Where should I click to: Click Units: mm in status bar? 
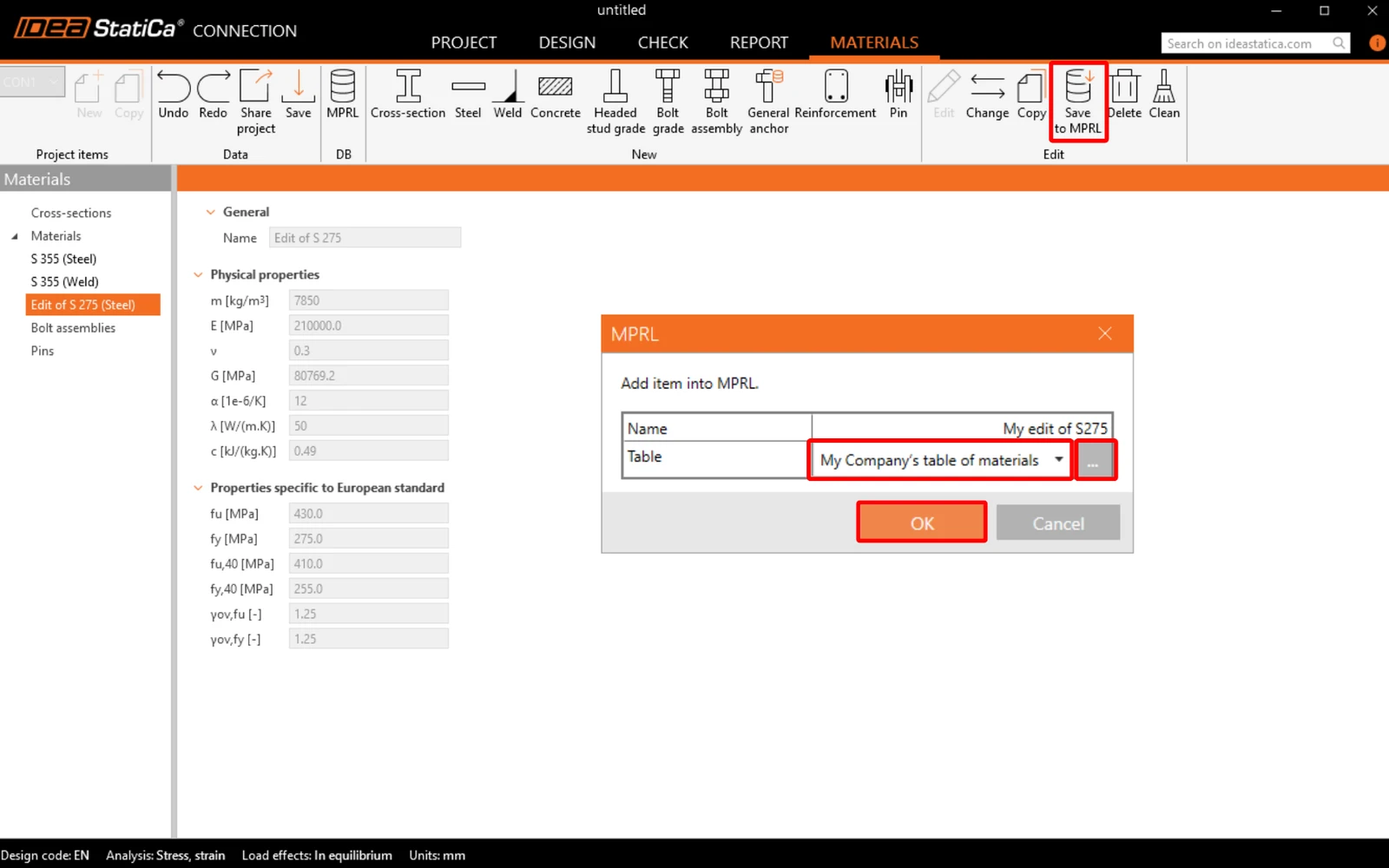click(437, 855)
